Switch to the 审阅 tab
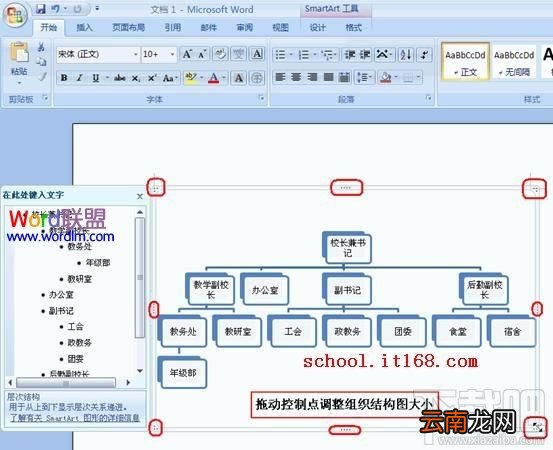The image size is (553, 450). [x=244, y=28]
